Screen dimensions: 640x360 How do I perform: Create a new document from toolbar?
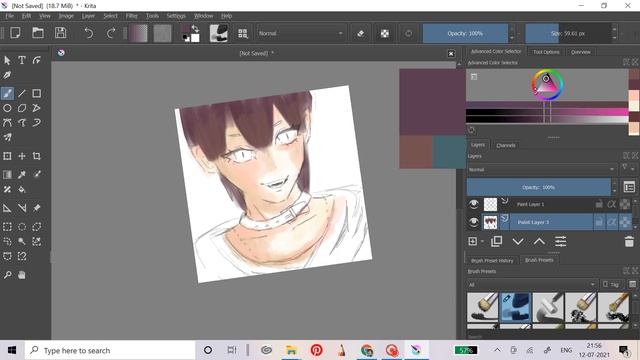(x=16, y=33)
